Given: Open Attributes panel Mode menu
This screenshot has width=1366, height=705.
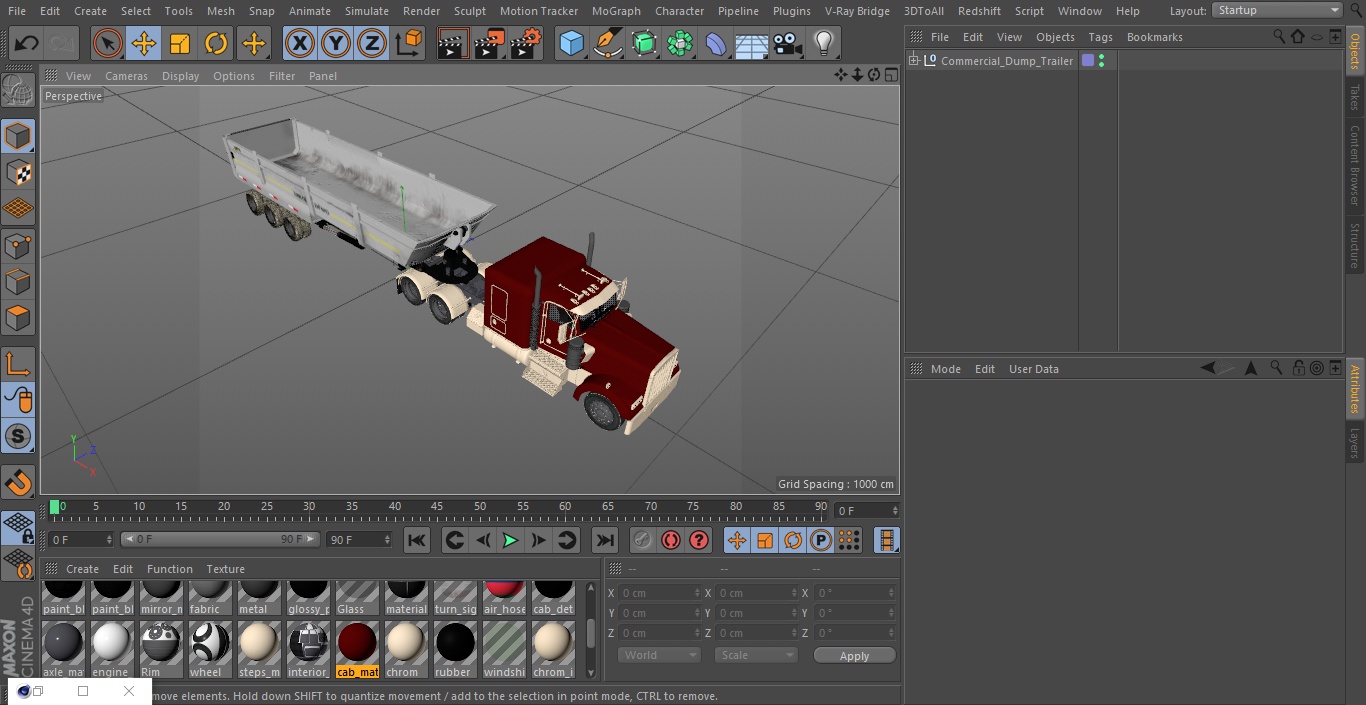Looking at the screenshot, I should (945, 369).
